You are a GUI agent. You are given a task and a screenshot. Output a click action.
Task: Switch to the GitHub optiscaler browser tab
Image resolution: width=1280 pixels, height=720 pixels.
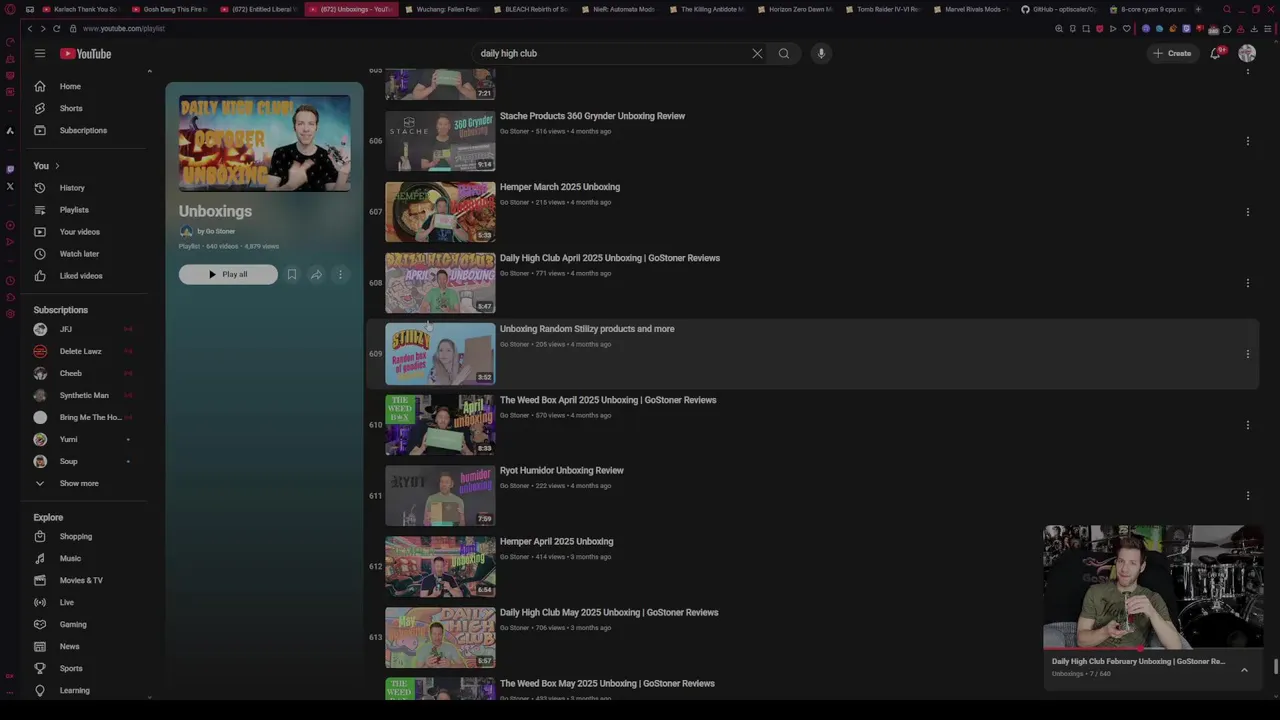click(x=1059, y=9)
